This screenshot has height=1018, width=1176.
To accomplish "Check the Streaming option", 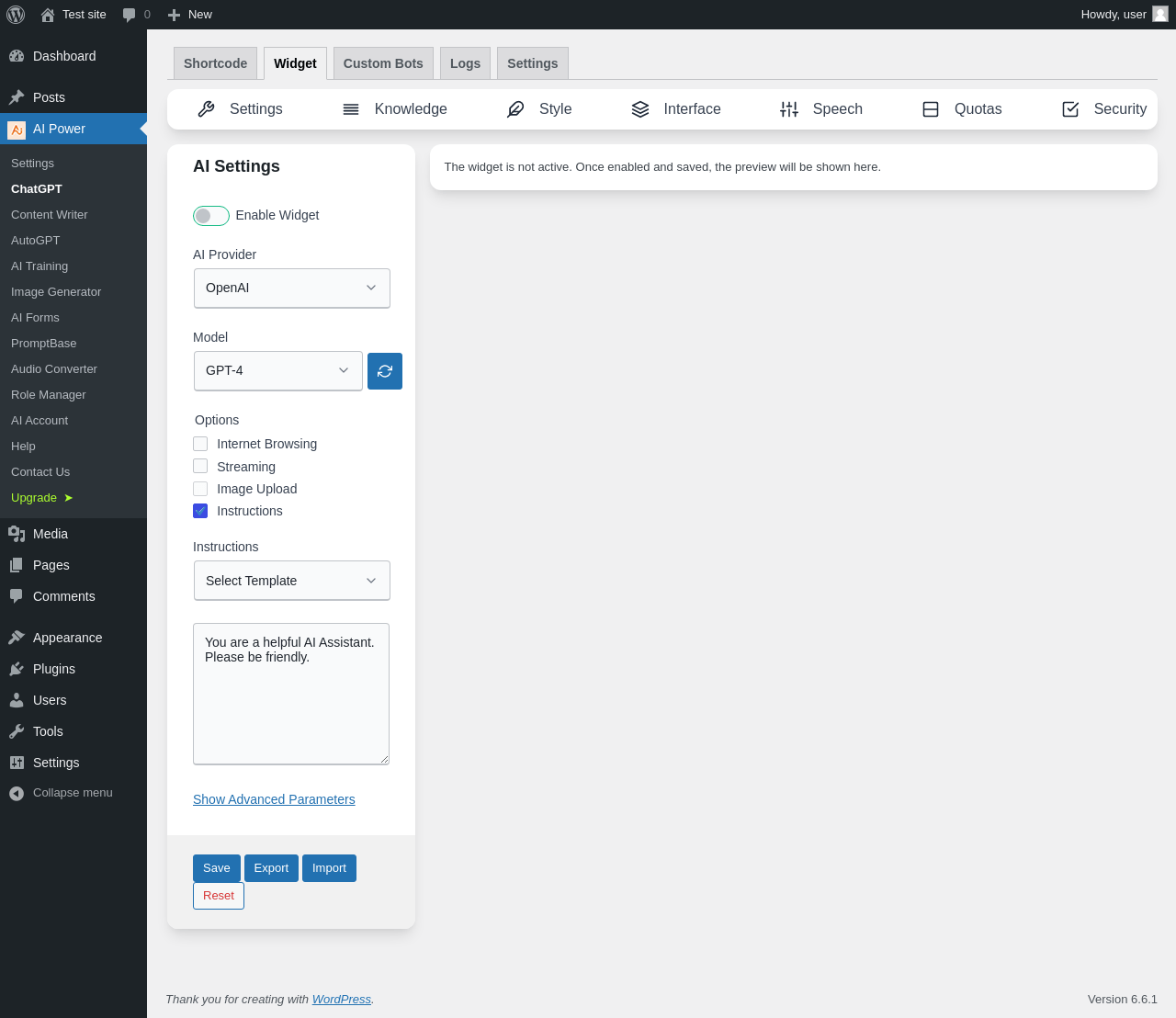I will point(200,466).
